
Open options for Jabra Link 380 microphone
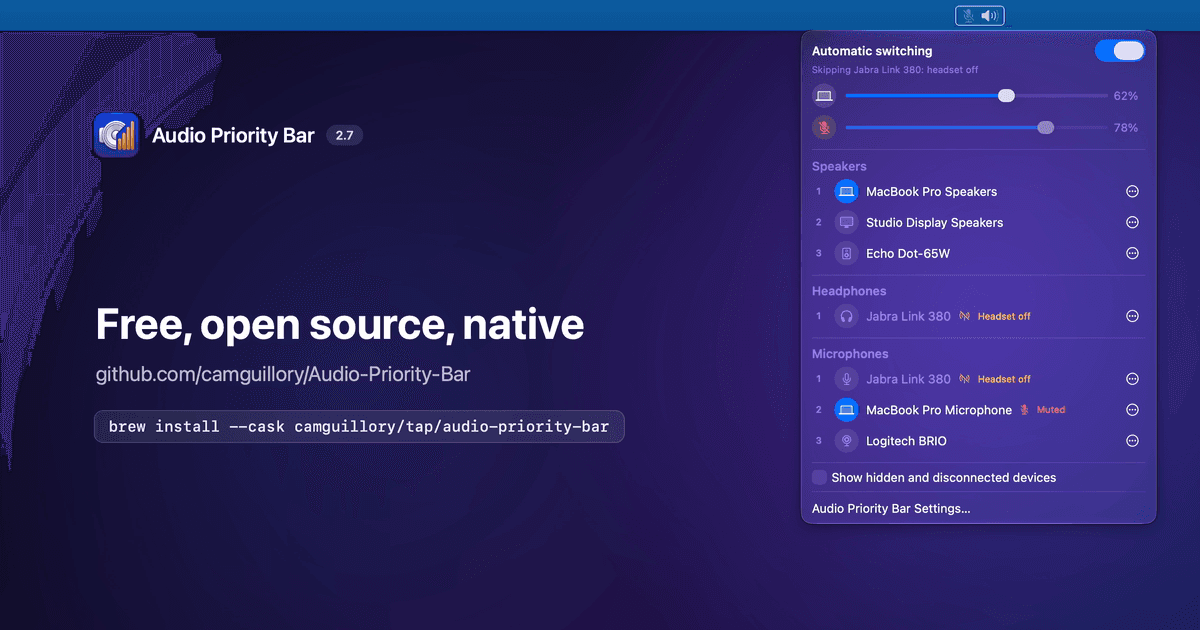coord(1133,379)
